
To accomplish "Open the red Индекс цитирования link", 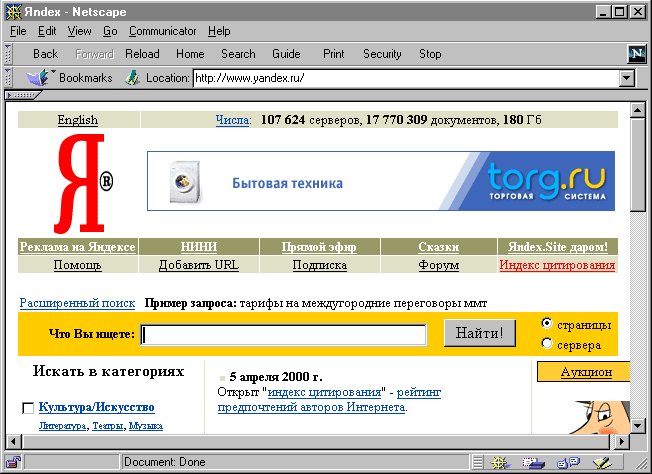I will click(557, 265).
